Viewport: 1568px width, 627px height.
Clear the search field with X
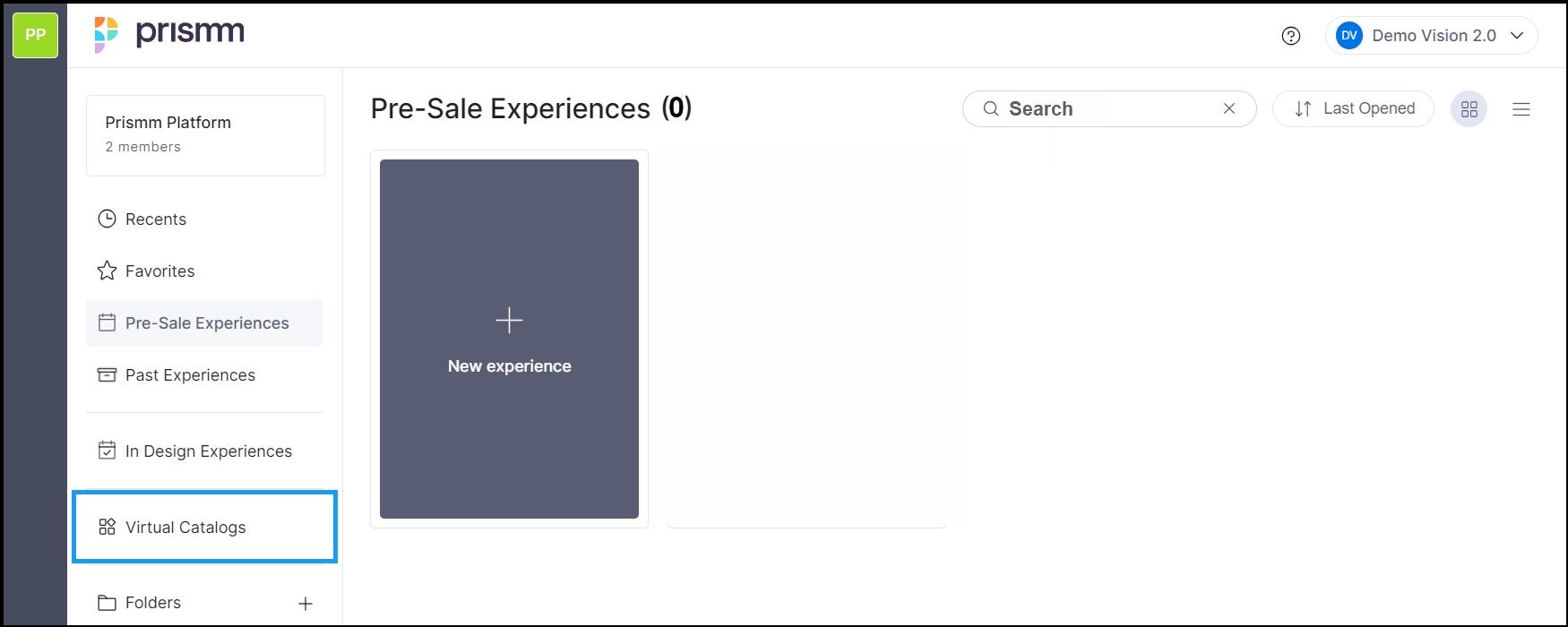pos(1229,108)
